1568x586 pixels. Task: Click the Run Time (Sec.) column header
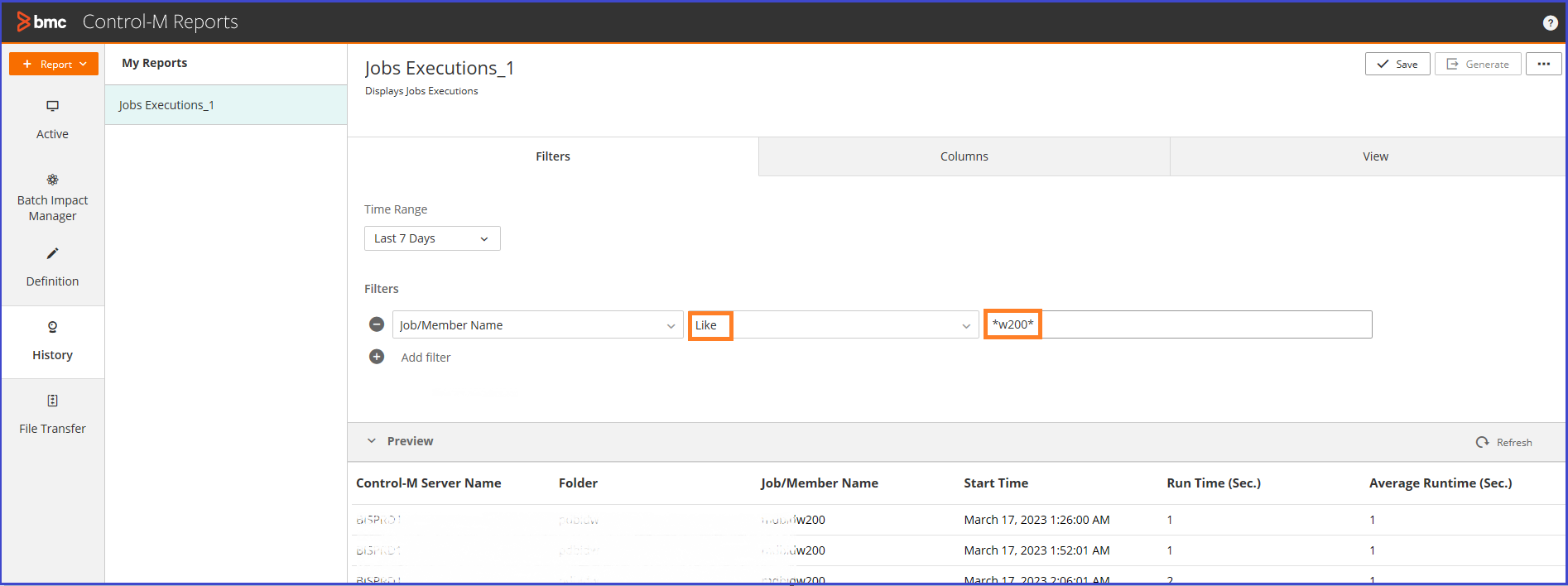[1214, 483]
